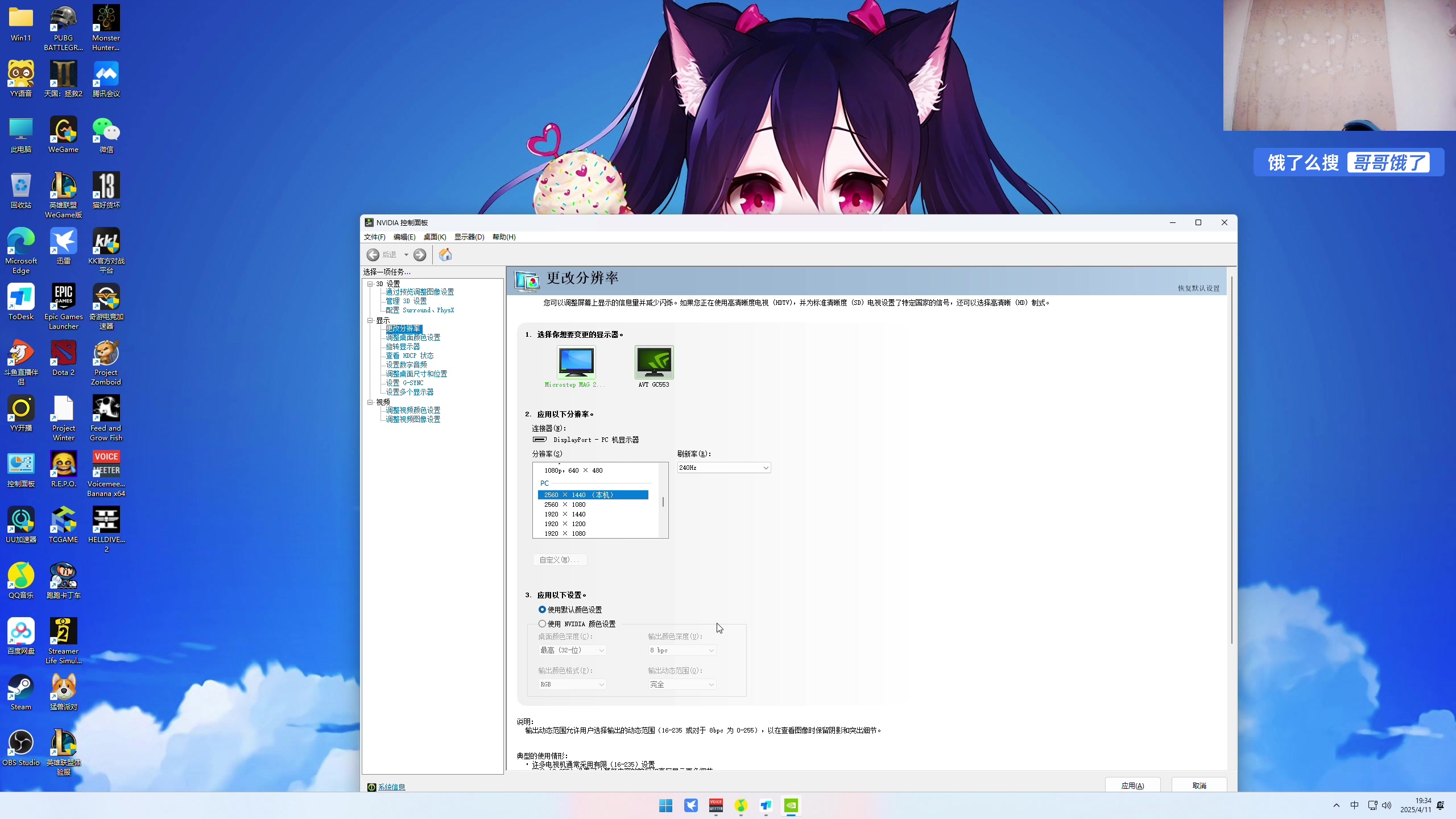
Task: Click the forward navigation arrow icon
Action: point(420,255)
